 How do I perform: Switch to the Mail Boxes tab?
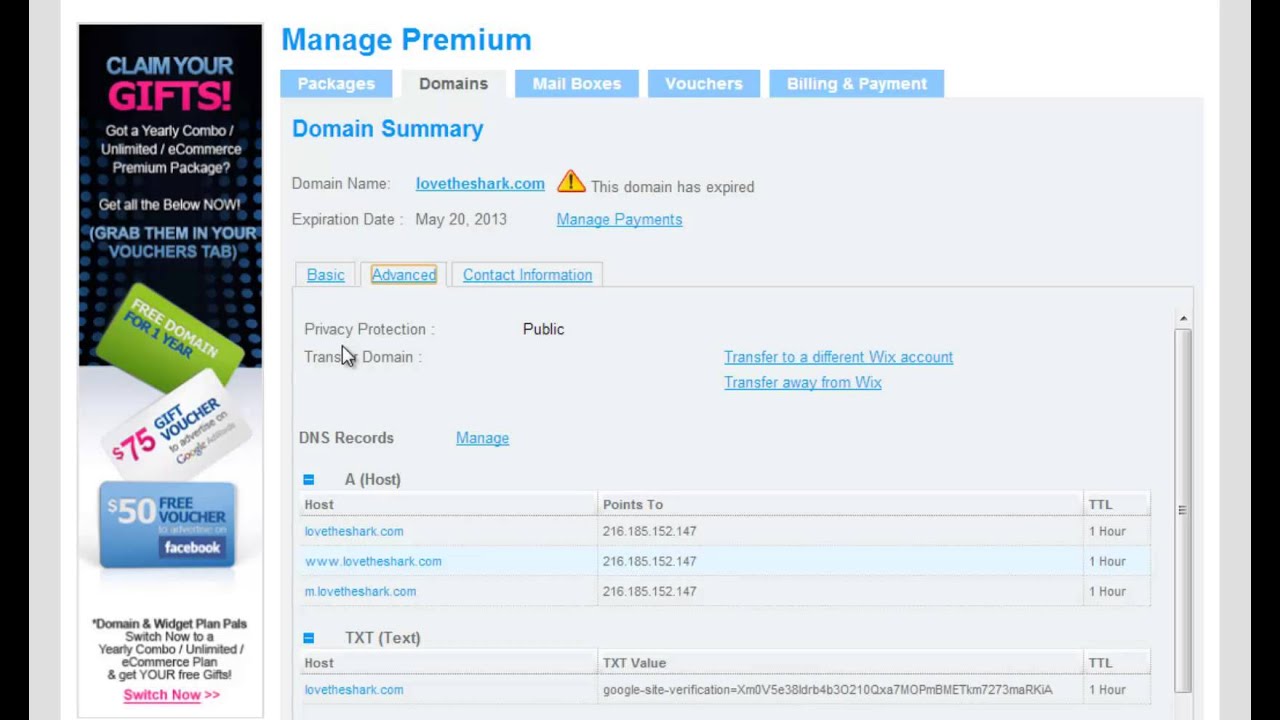pos(577,84)
